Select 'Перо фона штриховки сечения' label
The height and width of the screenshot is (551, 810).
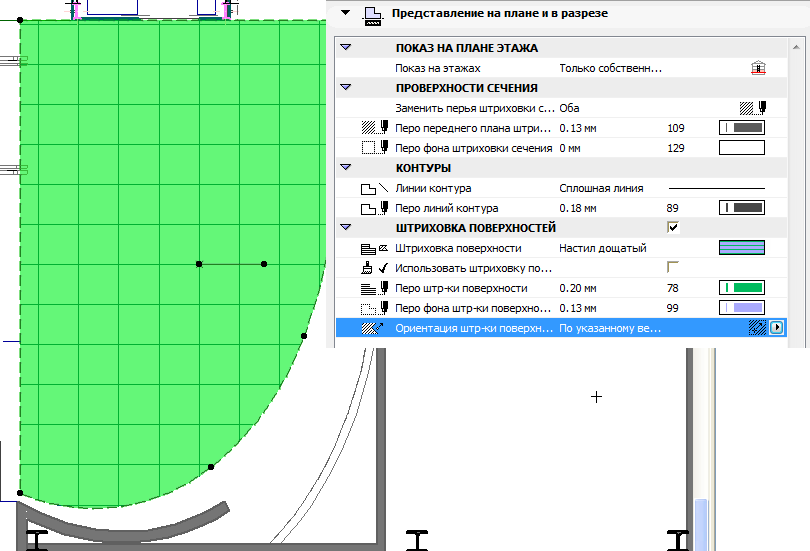point(474,148)
